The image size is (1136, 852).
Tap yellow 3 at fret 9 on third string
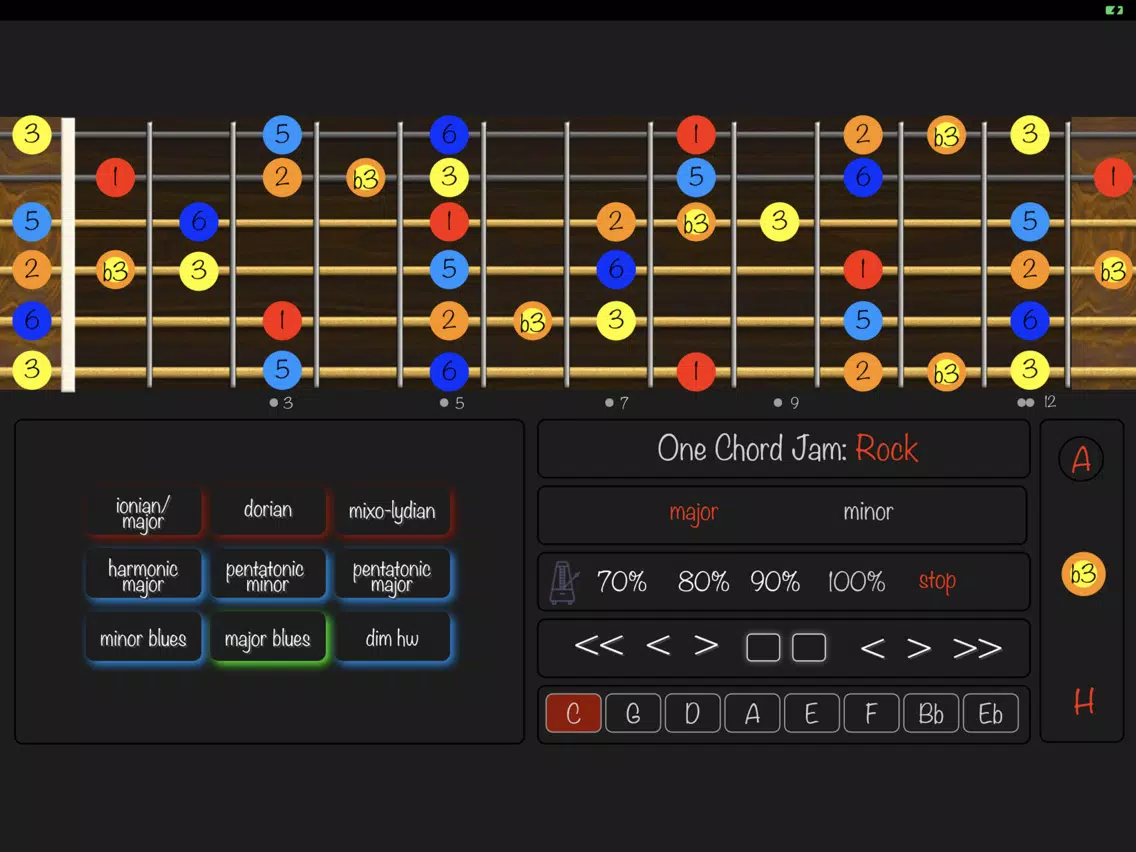[x=780, y=222]
